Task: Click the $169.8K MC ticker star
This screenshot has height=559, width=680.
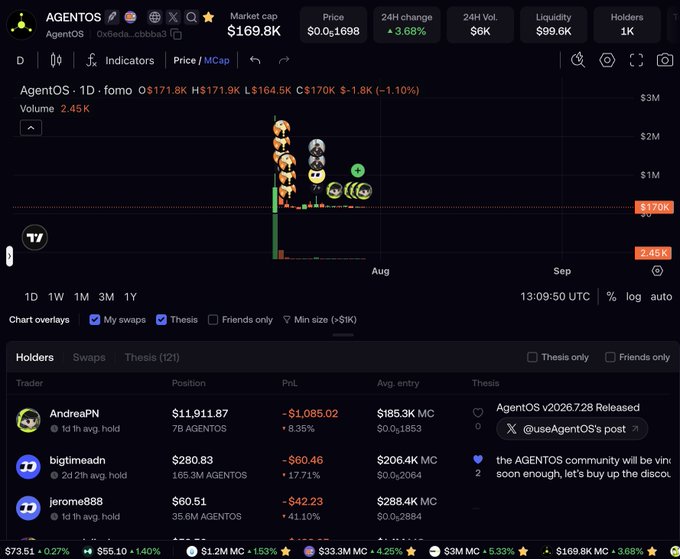Action: [x=651, y=551]
